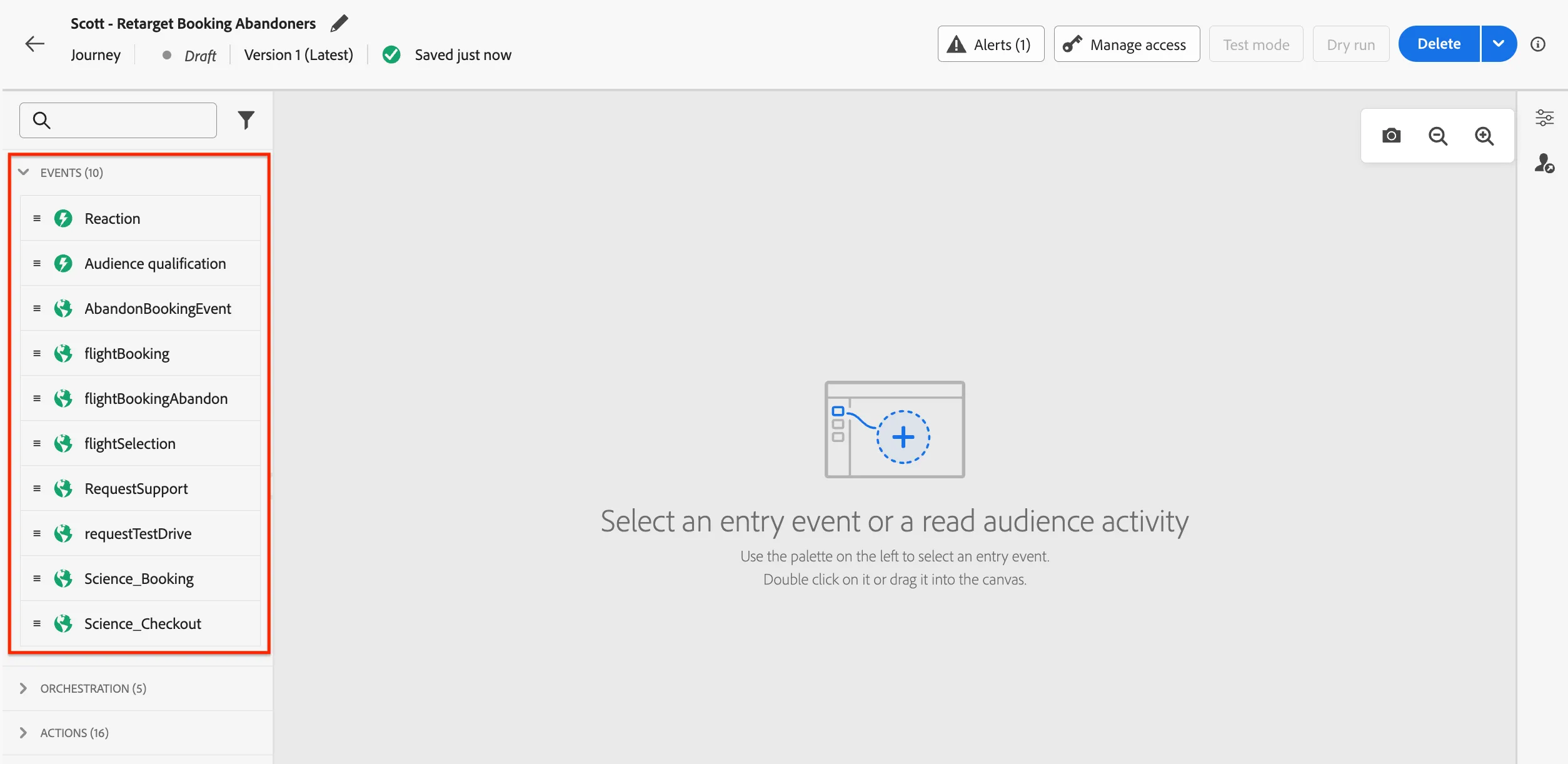1568x764 pixels.
Task: Expand the ACTIONS (16) section
Action: click(x=24, y=733)
